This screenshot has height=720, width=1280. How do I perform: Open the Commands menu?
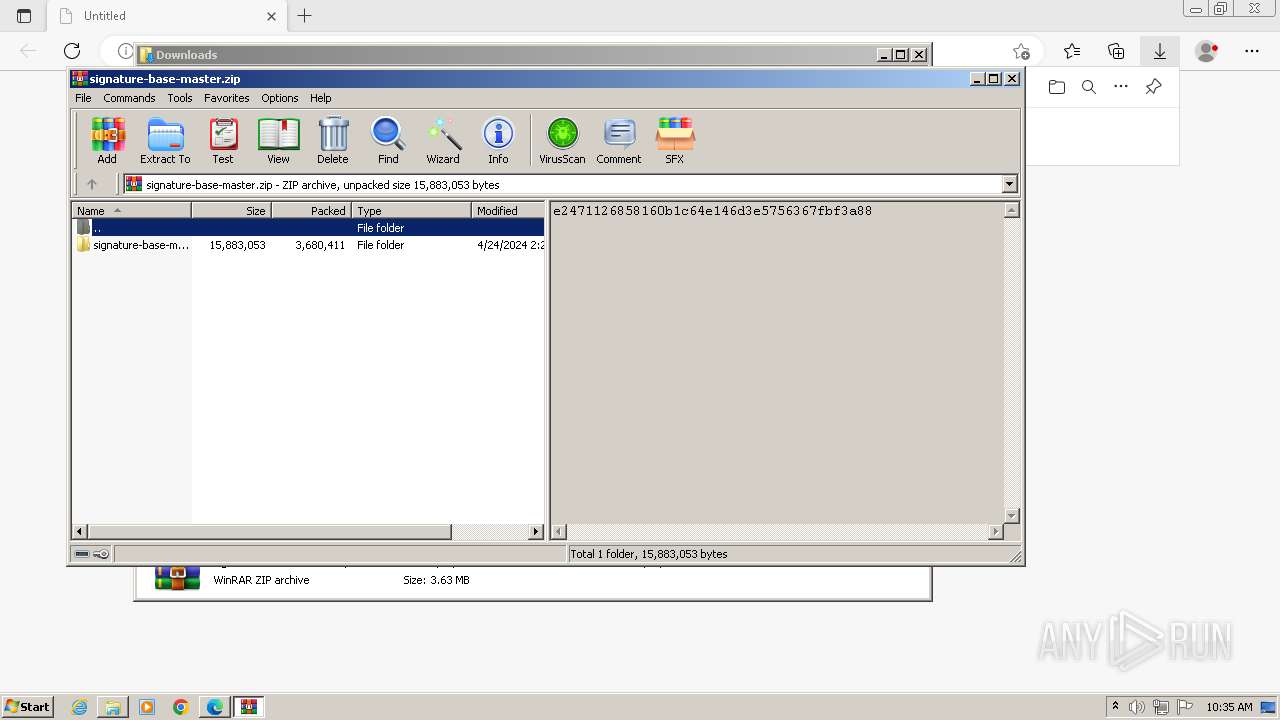pyautogui.click(x=129, y=98)
